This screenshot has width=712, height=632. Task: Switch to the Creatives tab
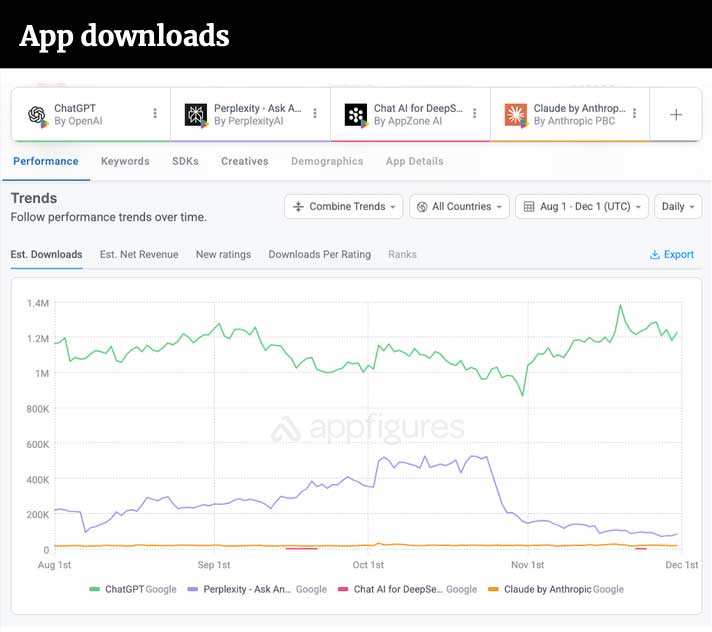click(x=245, y=161)
